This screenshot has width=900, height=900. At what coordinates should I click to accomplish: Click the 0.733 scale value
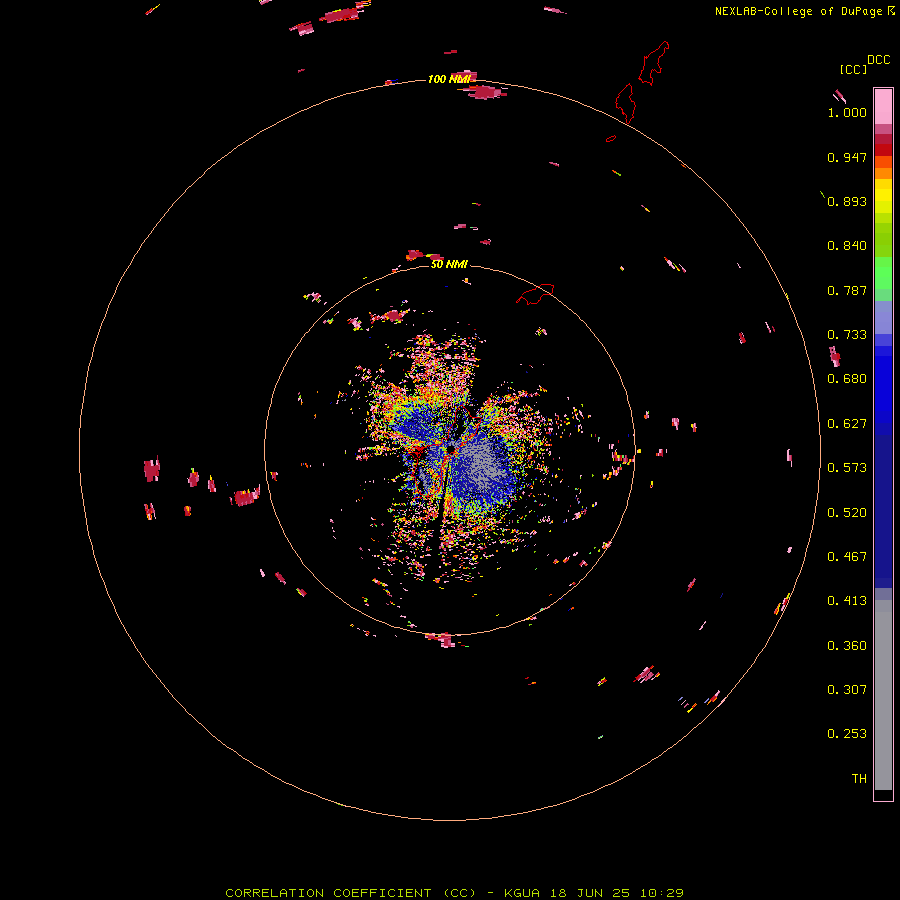tap(847, 335)
